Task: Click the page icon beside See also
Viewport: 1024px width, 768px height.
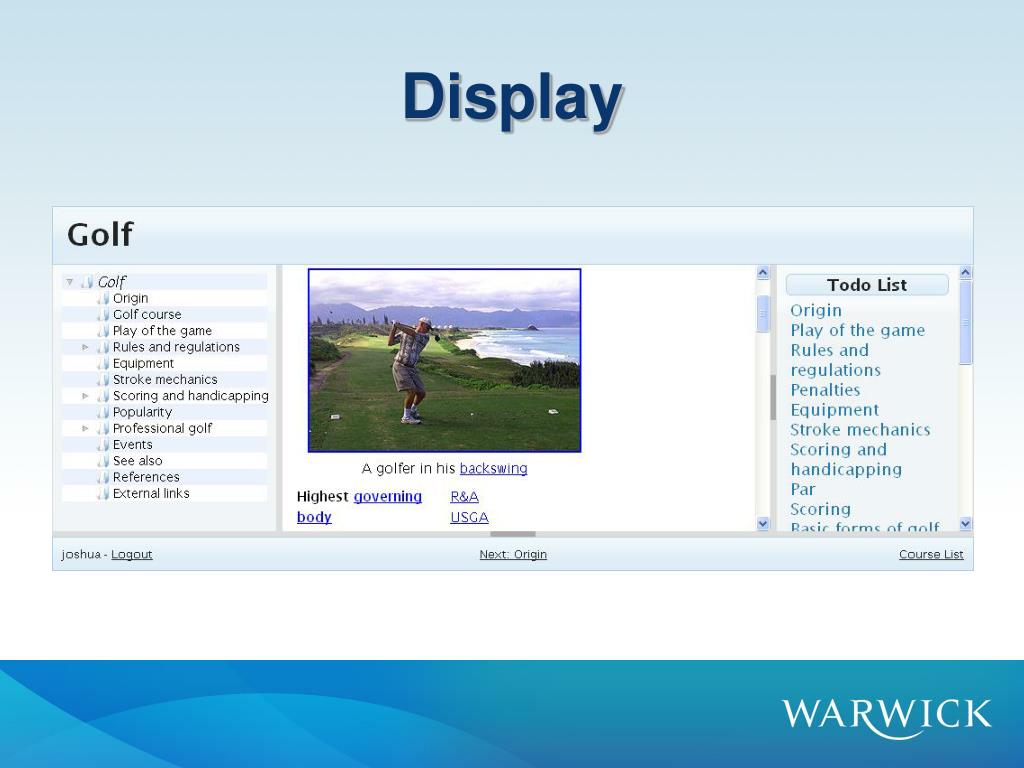Action: tap(103, 461)
